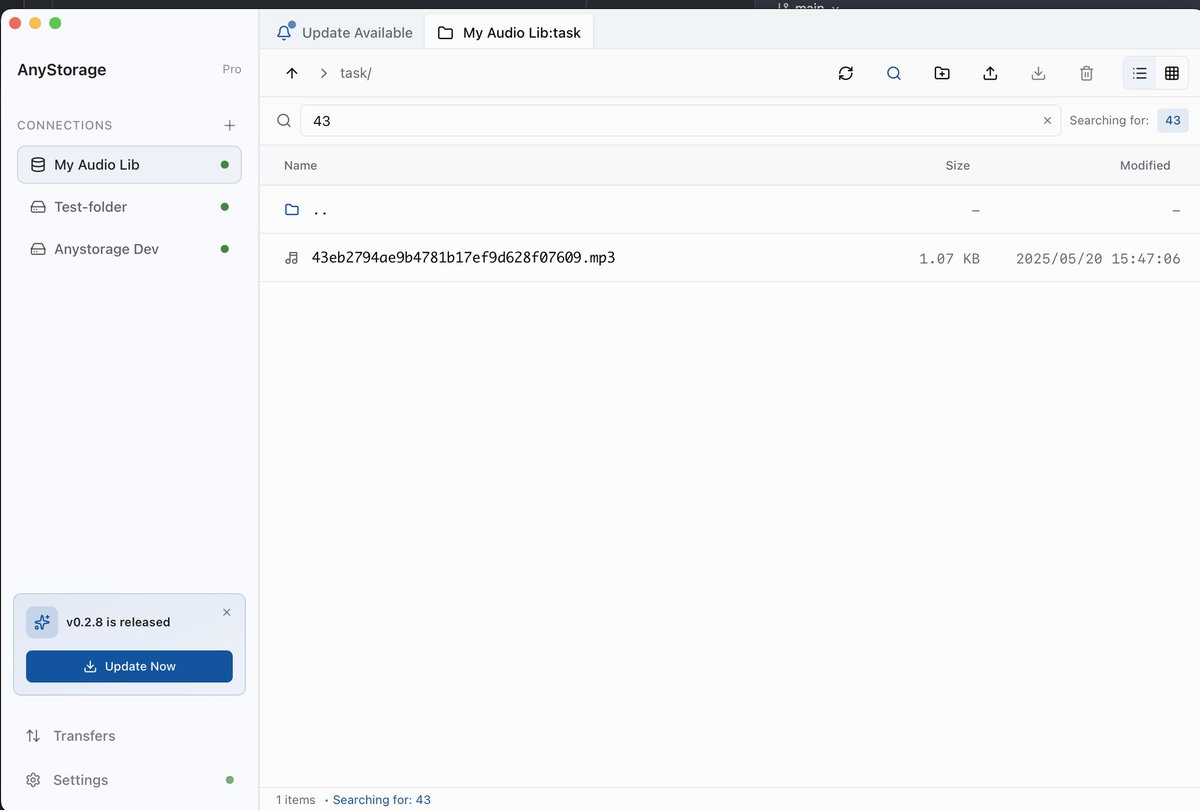This screenshot has height=810, width=1200.
Task: Select the My Audio Lib connection
Action: (x=129, y=165)
